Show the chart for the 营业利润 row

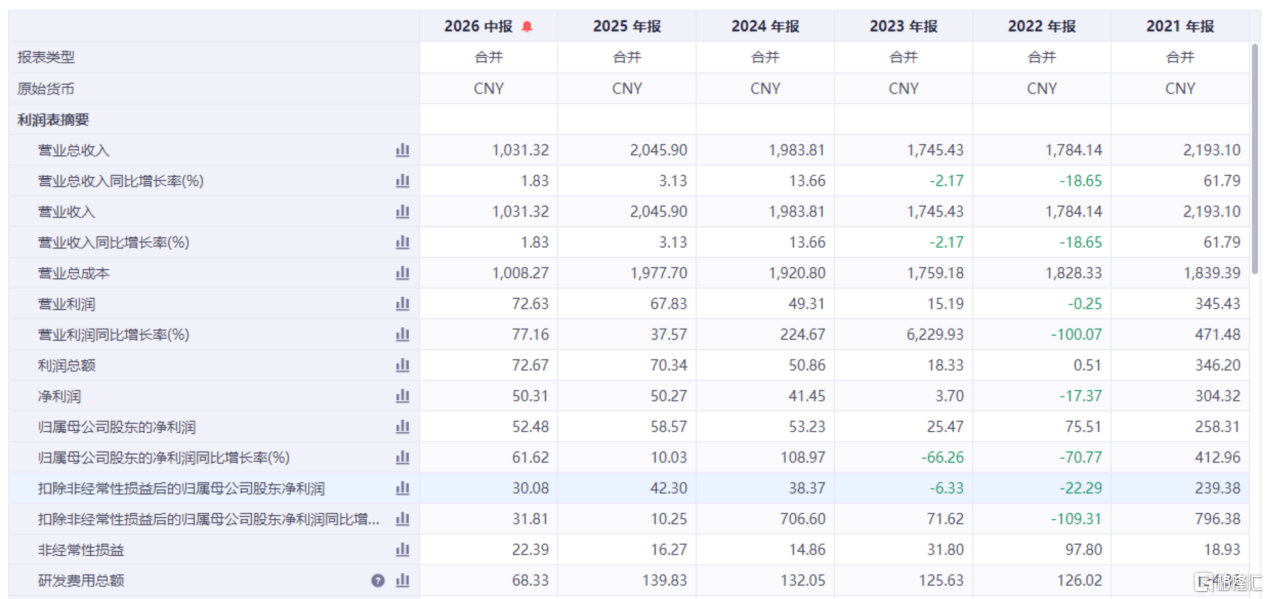(x=403, y=304)
